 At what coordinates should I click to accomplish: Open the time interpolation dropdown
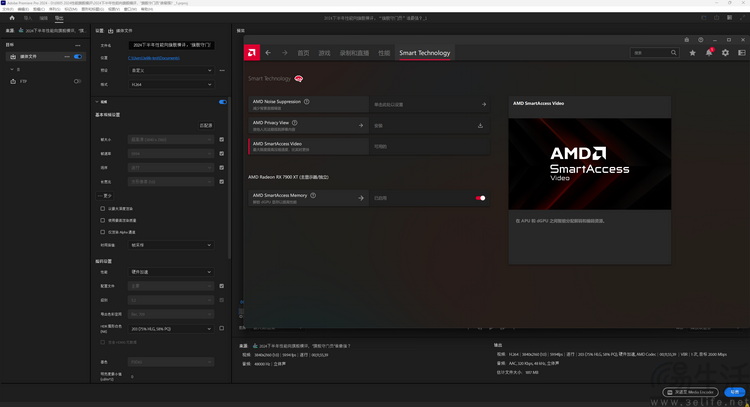171,245
